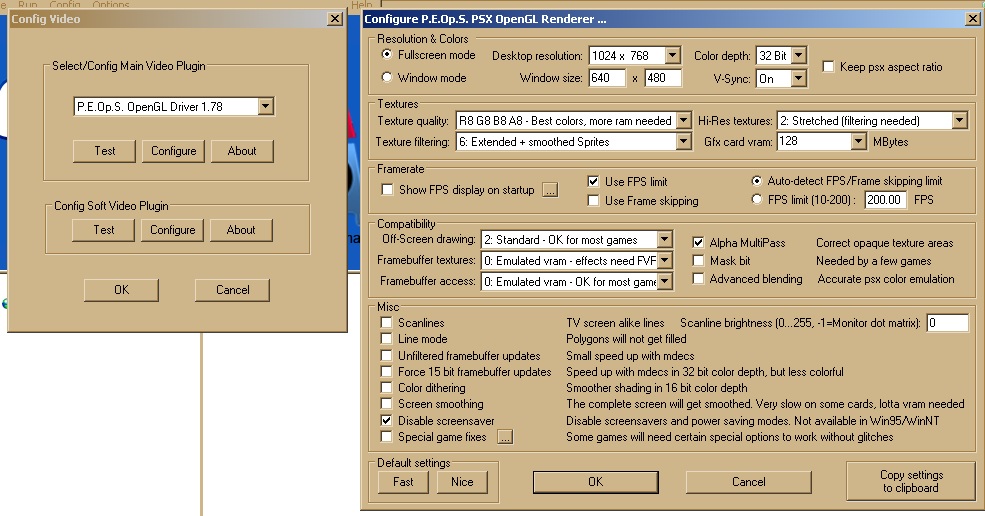Configure the main video plugin
The width and height of the screenshot is (985, 516).
tap(173, 151)
